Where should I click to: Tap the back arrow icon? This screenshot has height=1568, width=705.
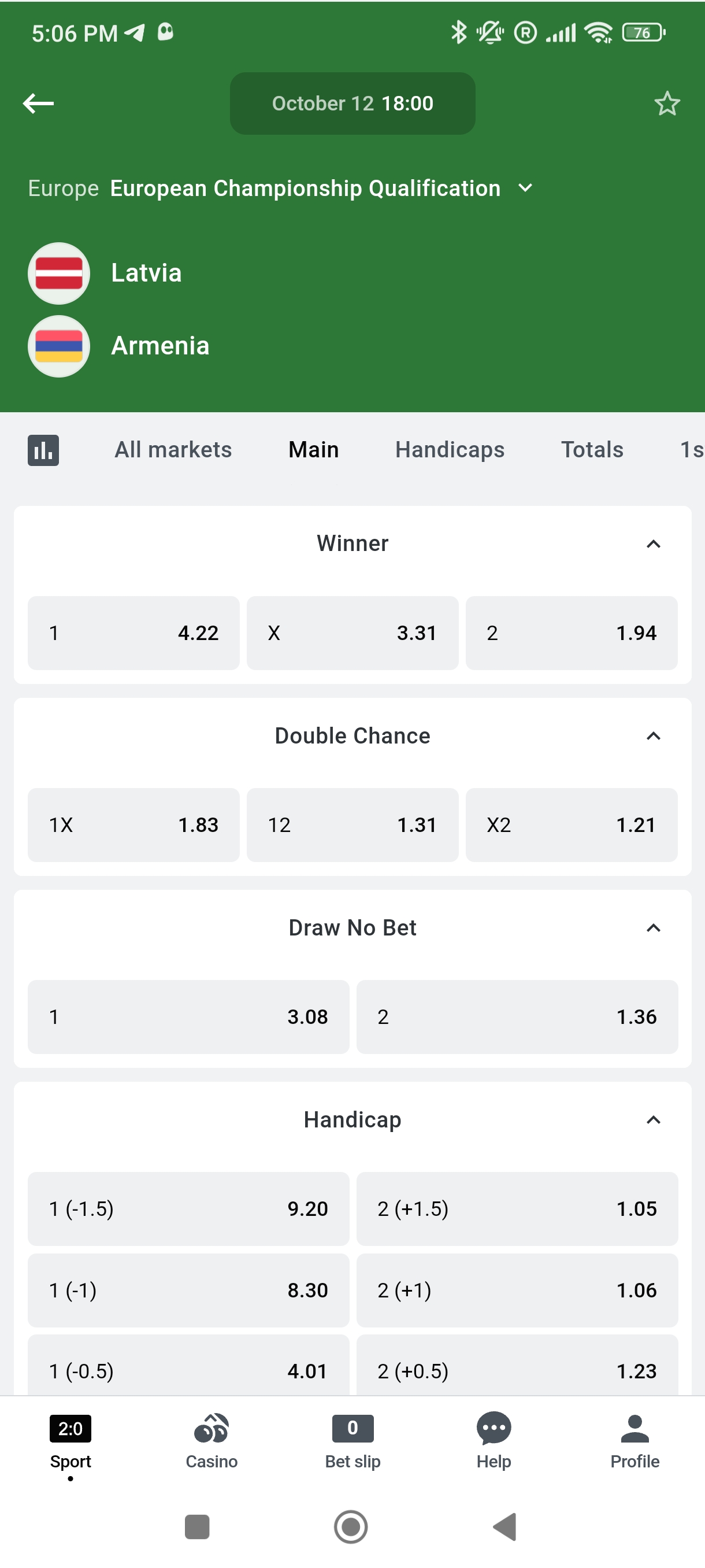click(38, 103)
